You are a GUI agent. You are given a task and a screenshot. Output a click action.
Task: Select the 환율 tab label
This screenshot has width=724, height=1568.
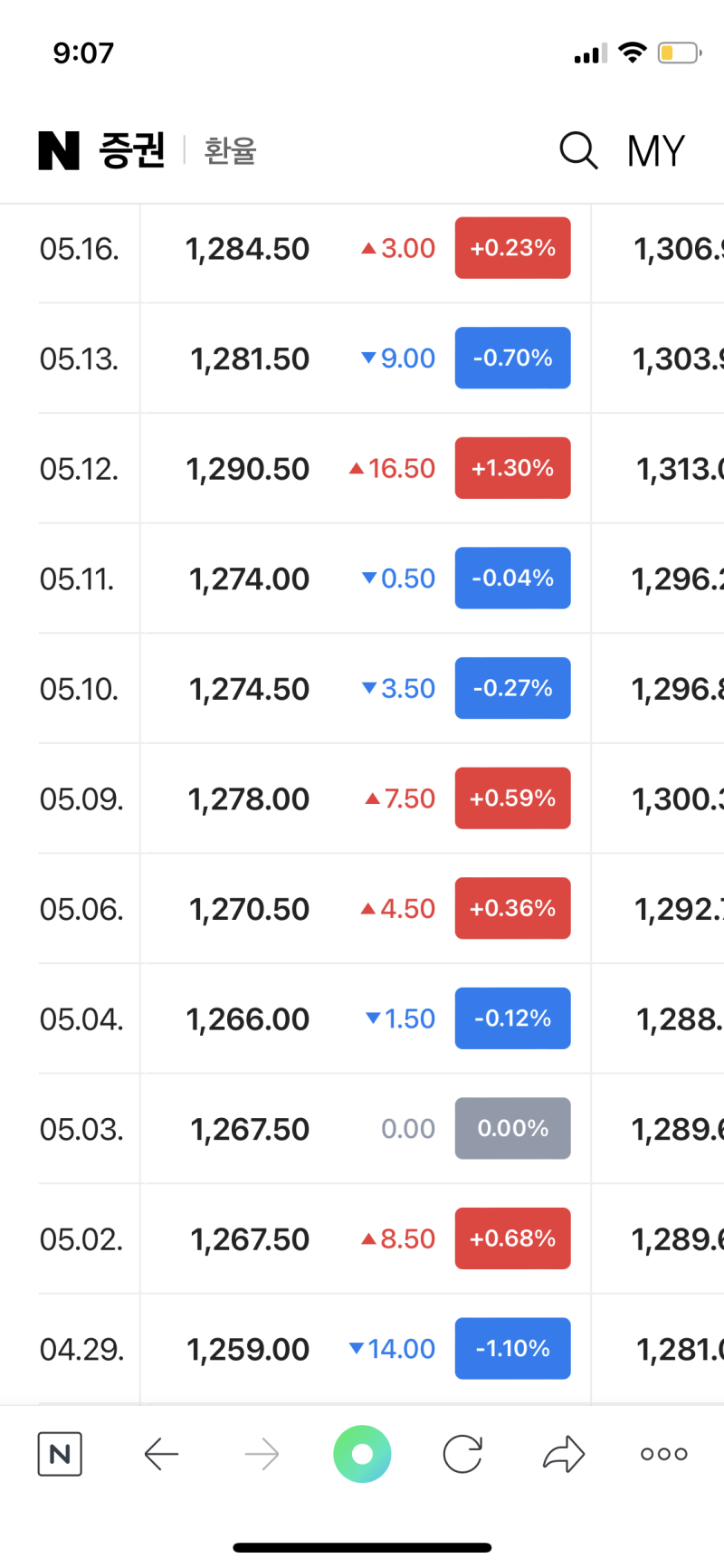tap(230, 150)
